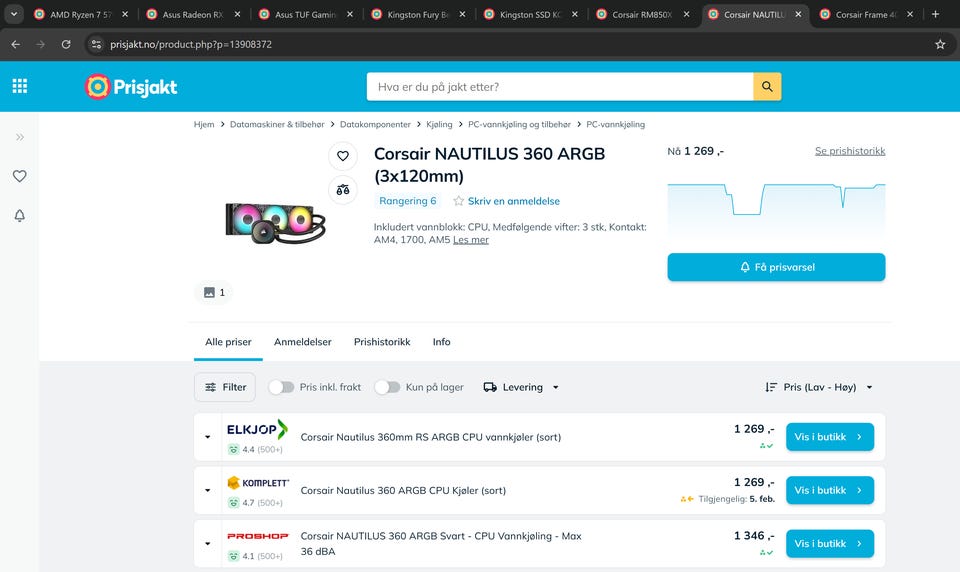This screenshot has height=572, width=960.
Task: Click Elkjøp's 4.4 store rating
Action: [255, 450]
